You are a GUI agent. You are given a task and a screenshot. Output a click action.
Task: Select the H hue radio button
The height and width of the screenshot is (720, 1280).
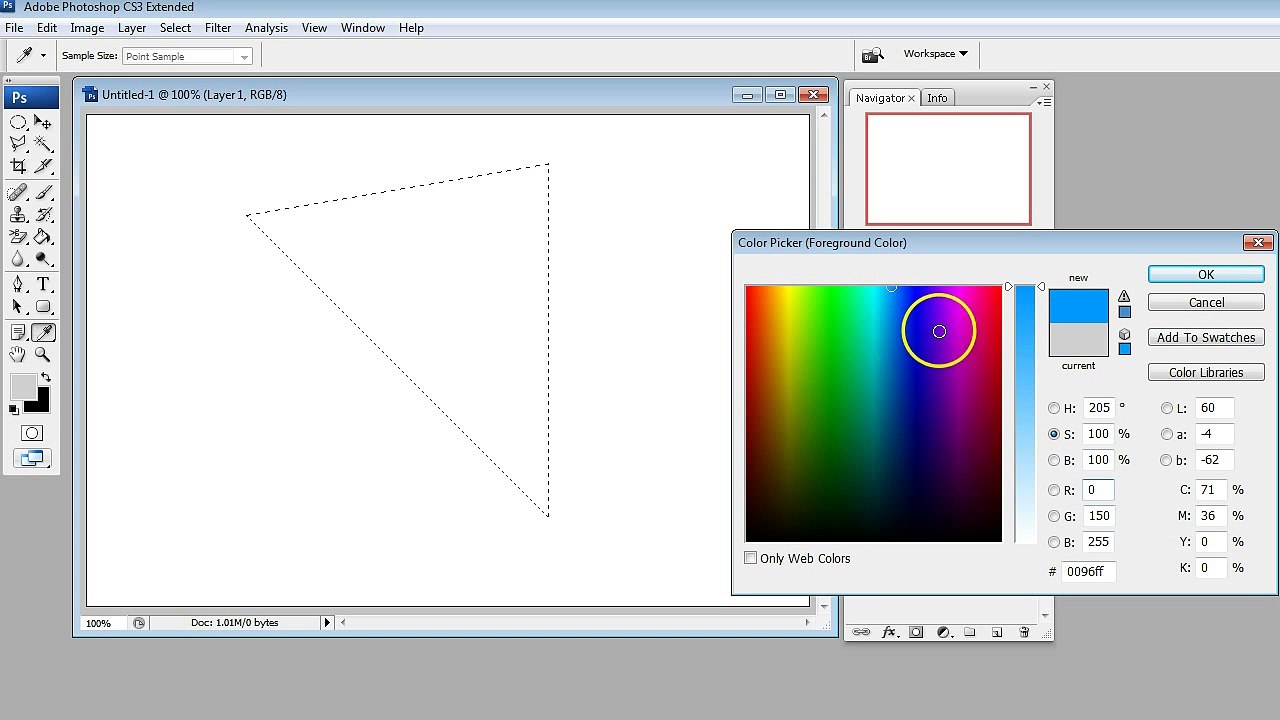pyautogui.click(x=1054, y=408)
